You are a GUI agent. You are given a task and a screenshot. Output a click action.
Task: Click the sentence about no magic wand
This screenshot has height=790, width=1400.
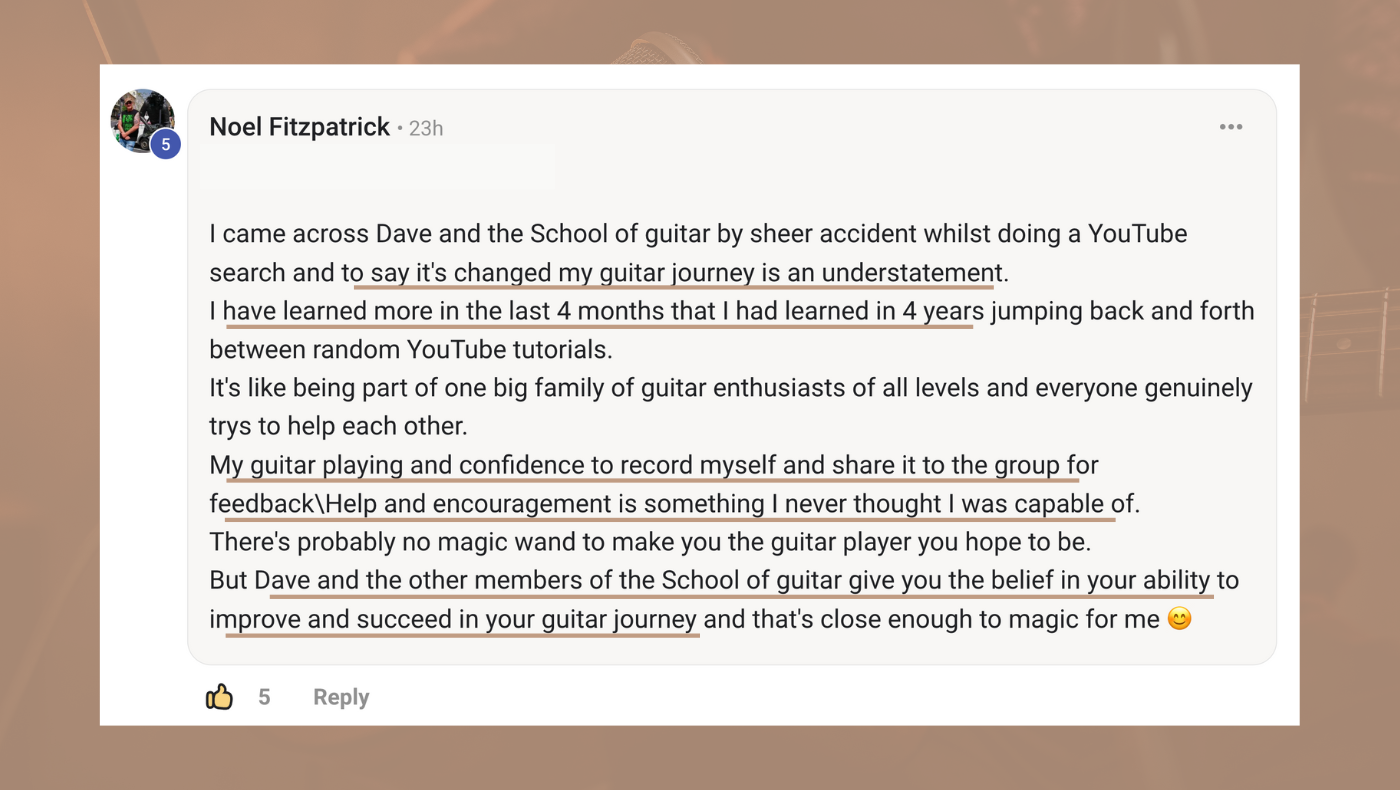(x=650, y=543)
